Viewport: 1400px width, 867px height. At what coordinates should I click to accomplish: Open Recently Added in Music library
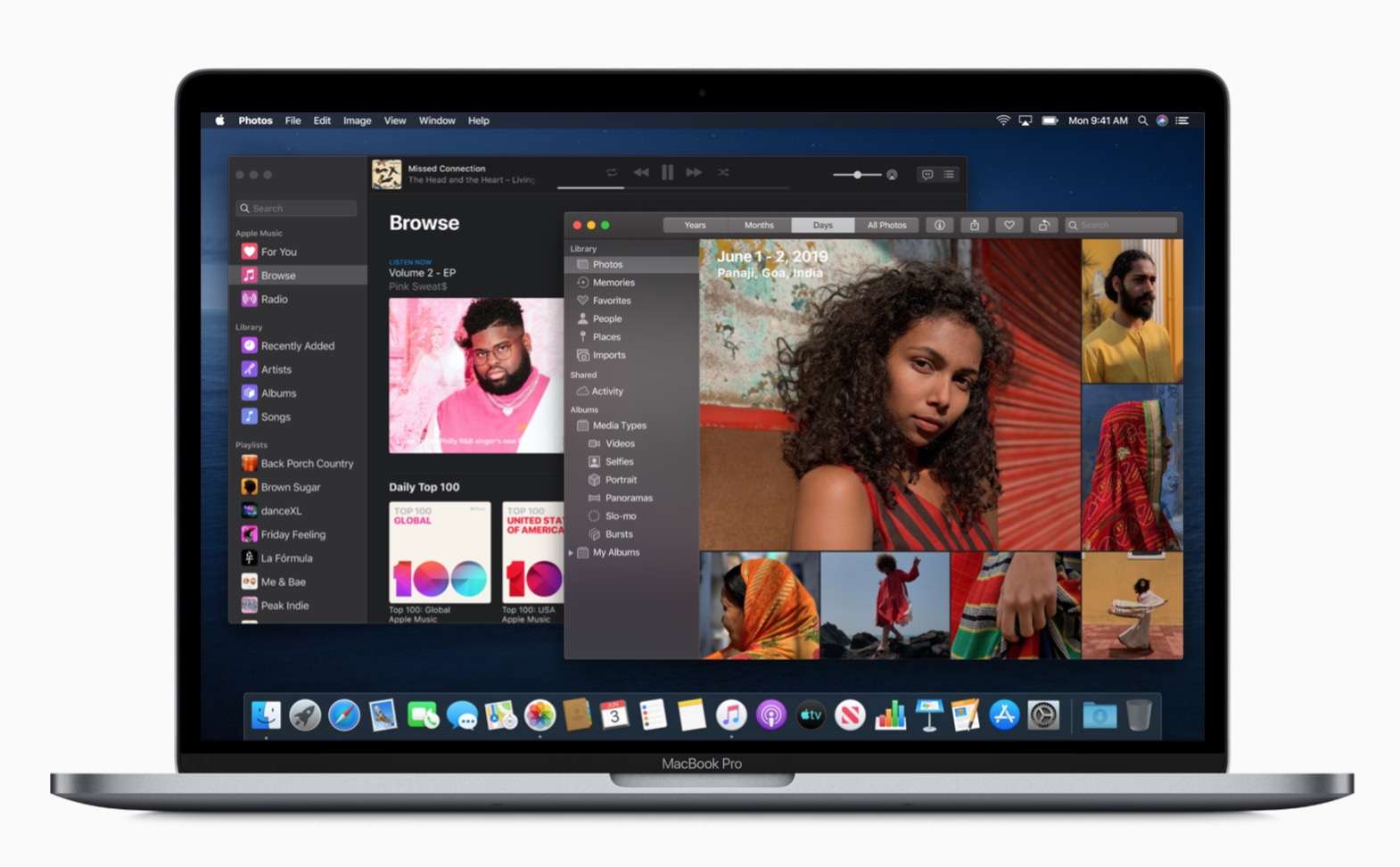(x=299, y=345)
